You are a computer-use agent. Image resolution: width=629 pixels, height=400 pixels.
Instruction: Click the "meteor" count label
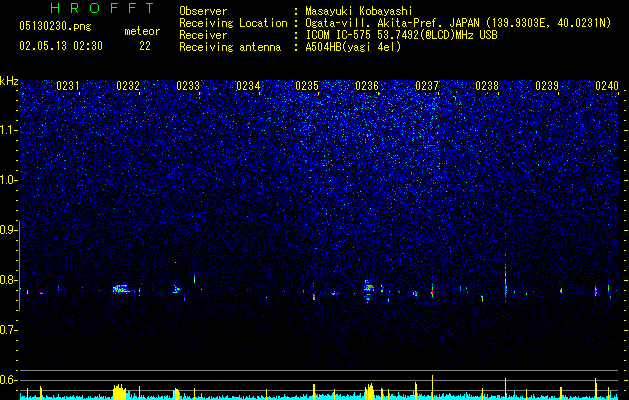tap(142, 31)
